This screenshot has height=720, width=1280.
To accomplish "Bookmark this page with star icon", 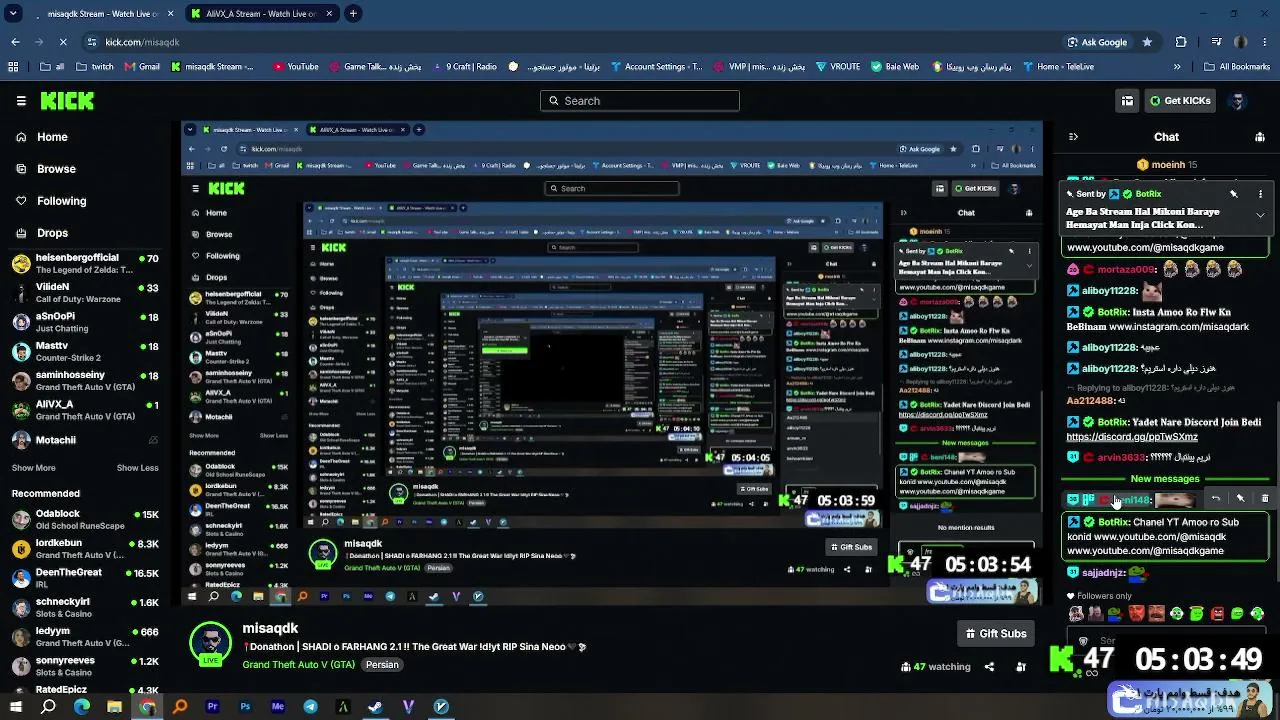I will point(1147,42).
